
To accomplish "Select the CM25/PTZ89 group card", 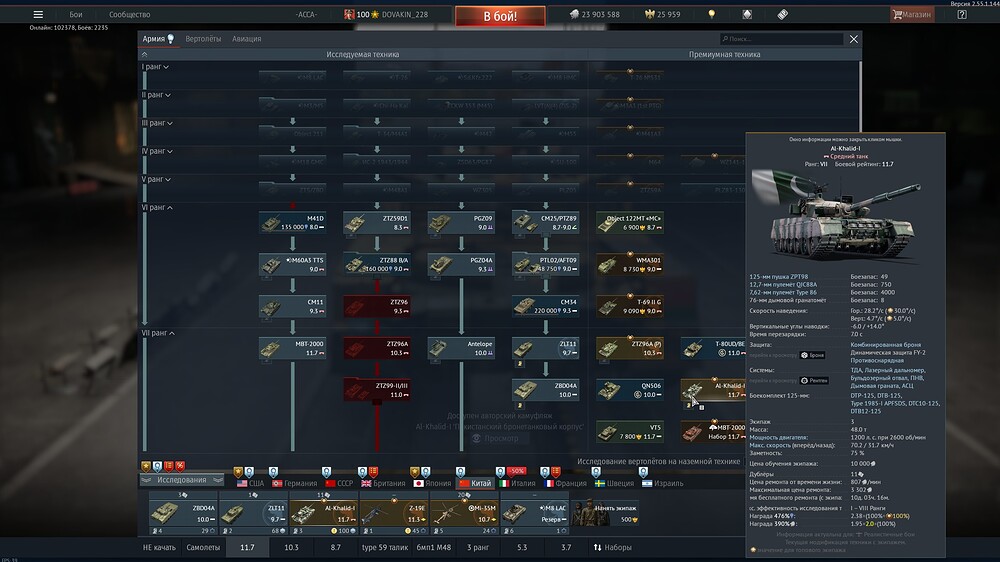I will coord(545,223).
